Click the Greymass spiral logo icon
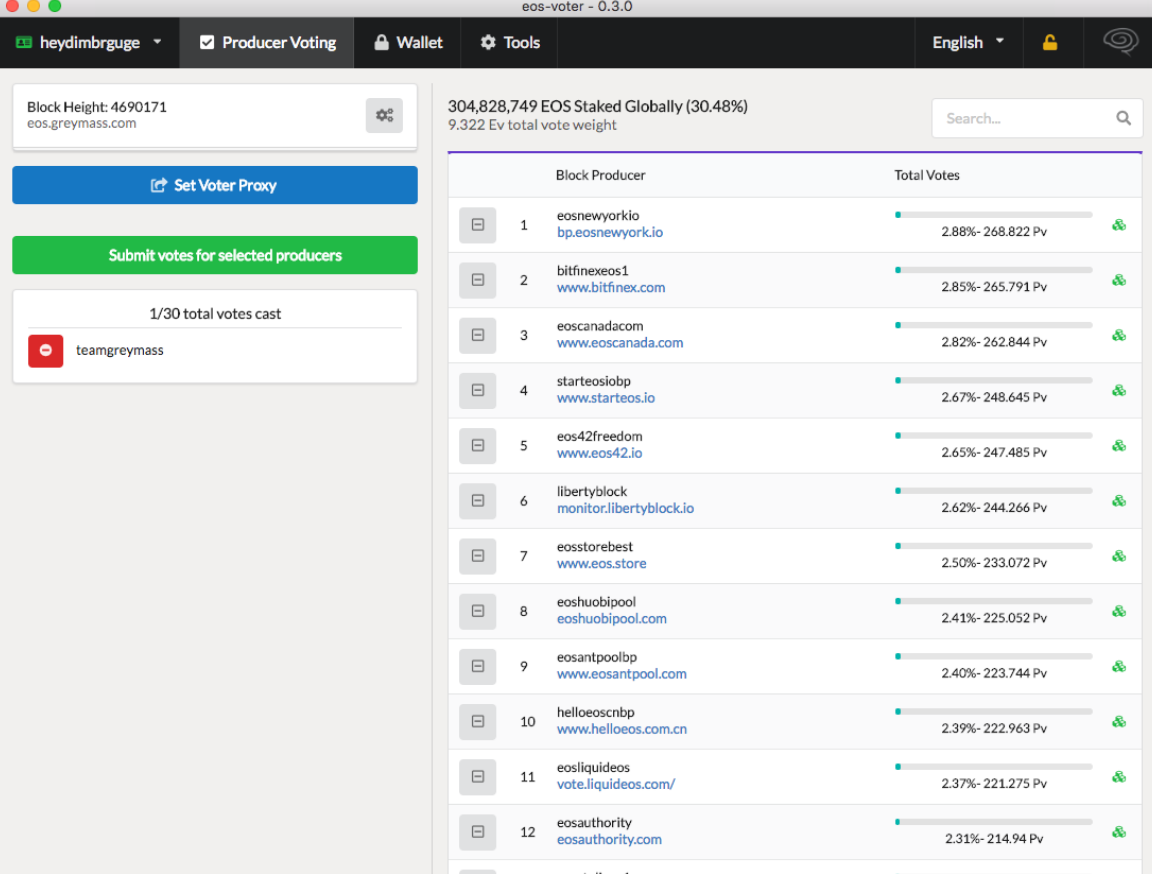Image resolution: width=1152 pixels, height=874 pixels. click(x=1120, y=41)
